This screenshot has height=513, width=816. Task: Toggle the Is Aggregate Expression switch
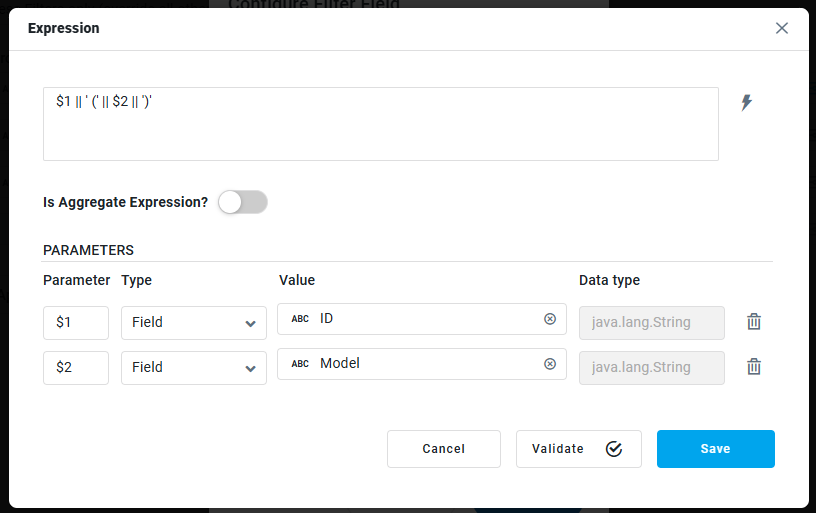243,202
